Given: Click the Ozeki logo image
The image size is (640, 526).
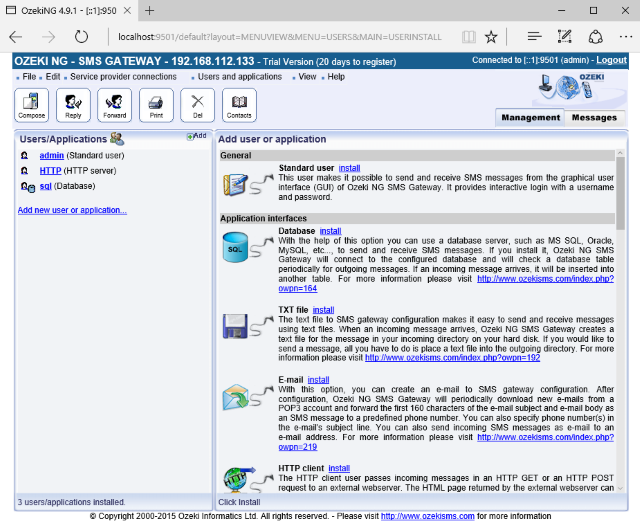Looking at the screenshot, I should [x=571, y=87].
